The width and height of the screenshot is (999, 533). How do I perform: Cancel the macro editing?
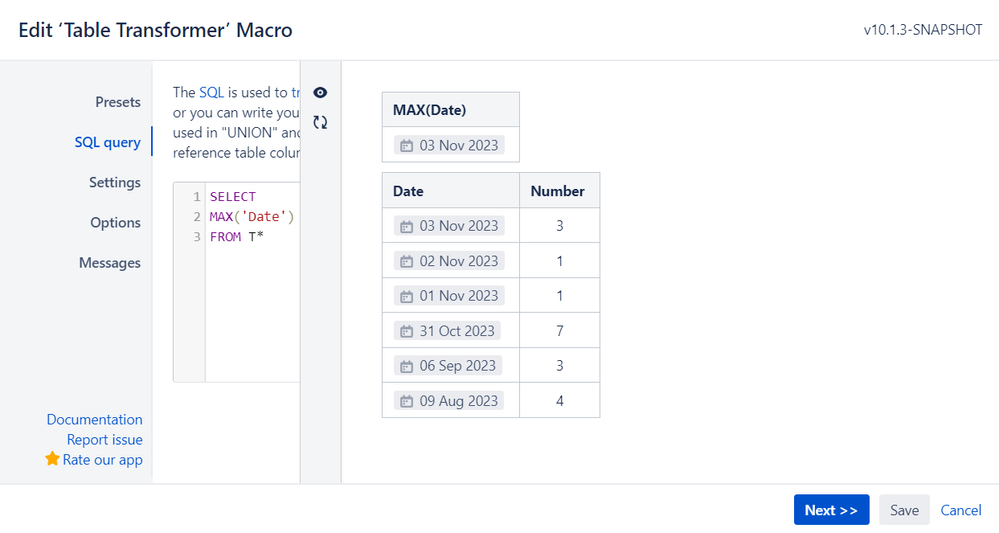pyautogui.click(x=961, y=510)
